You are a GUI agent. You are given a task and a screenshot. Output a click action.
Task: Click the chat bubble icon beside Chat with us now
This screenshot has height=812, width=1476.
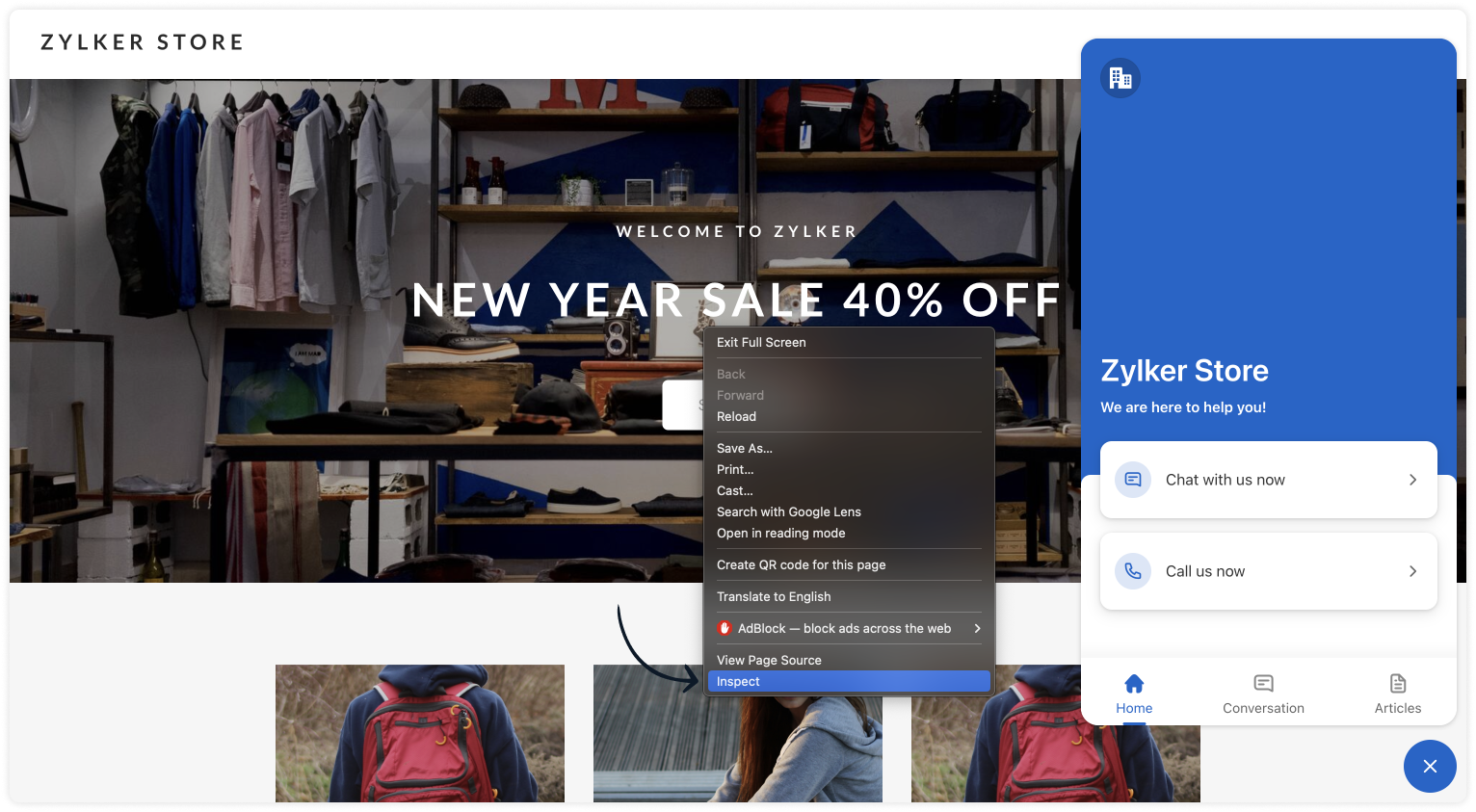click(1133, 480)
